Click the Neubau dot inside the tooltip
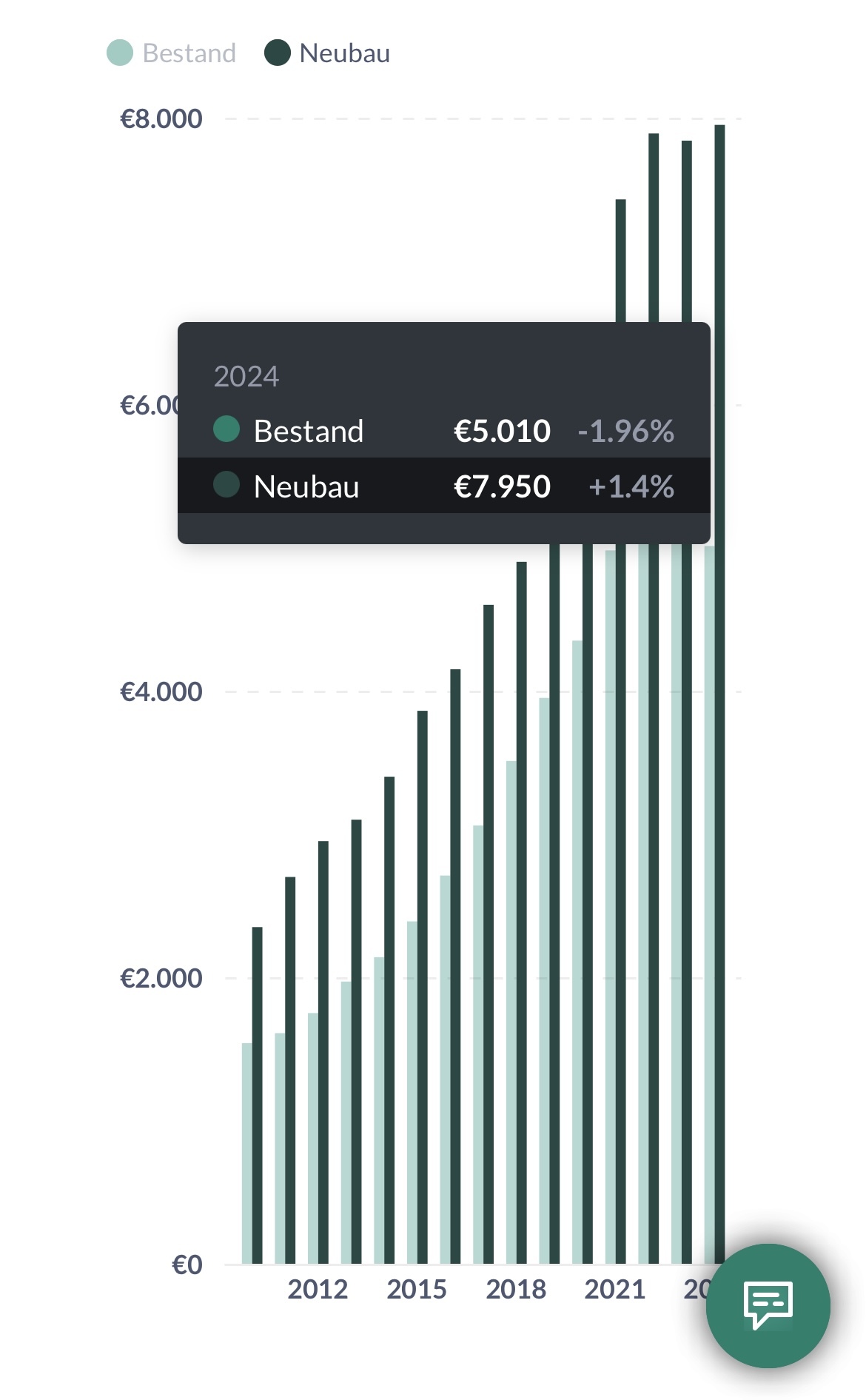Image resolution: width=866 pixels, height=1400 pixels. pyautogui.click(x=226, y=485)
